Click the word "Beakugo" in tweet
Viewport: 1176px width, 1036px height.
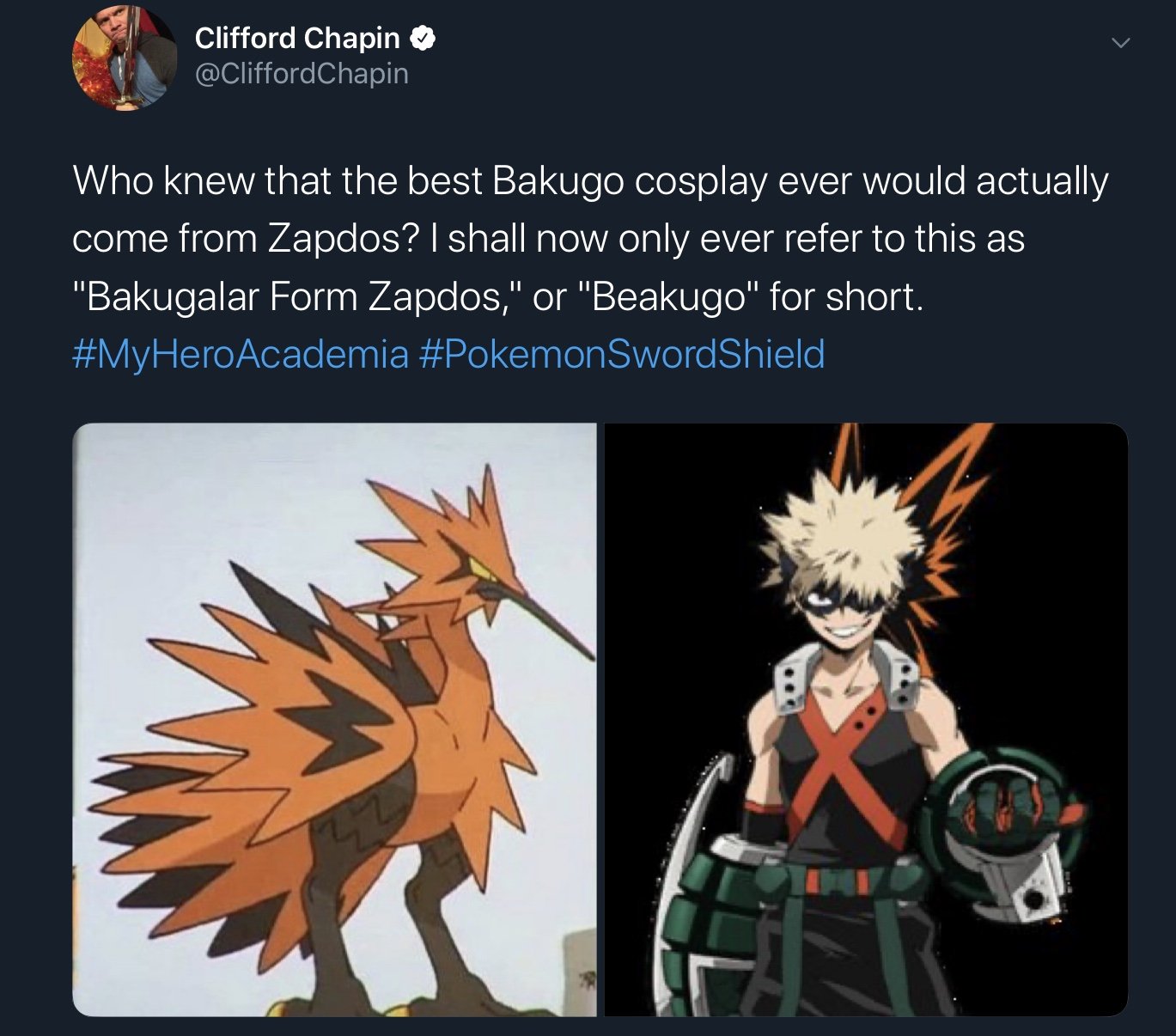point(667,297)
